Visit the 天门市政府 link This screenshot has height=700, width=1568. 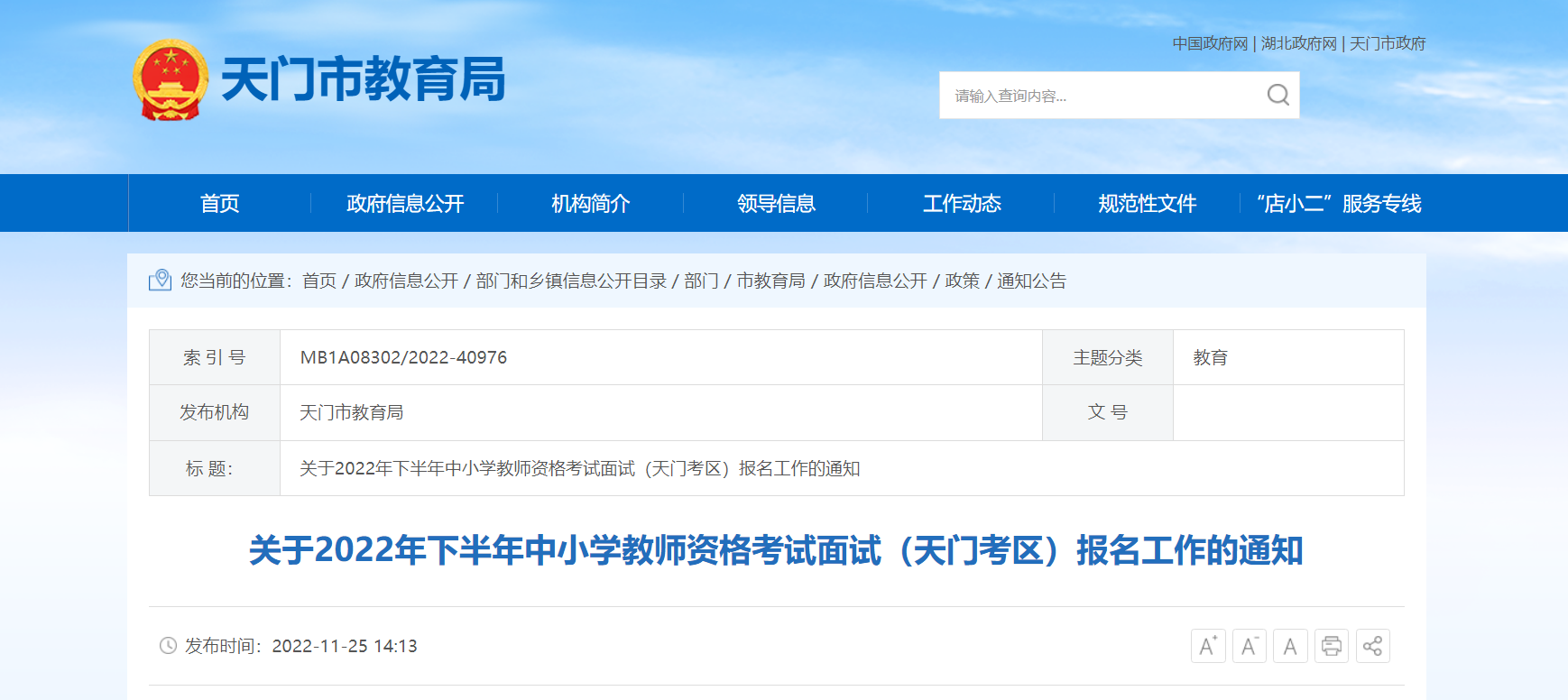click(1388, 43)
